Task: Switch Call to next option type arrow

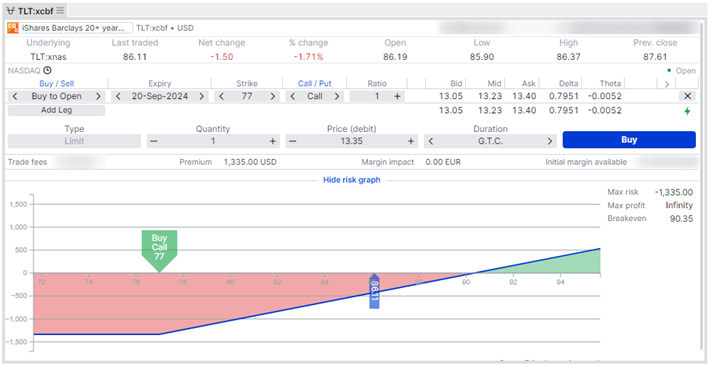Action: tap(337, 96)
